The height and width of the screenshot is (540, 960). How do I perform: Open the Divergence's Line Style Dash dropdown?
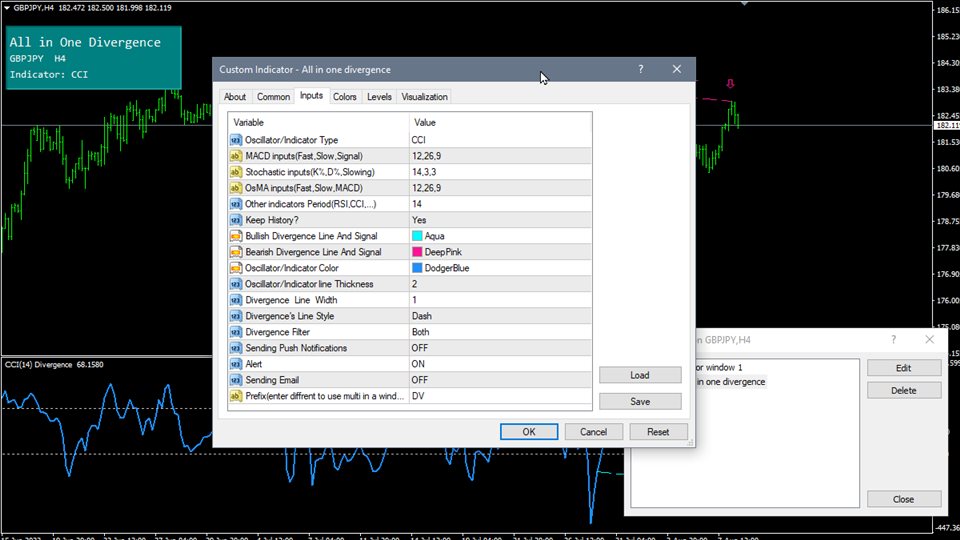tap(500, 316)
